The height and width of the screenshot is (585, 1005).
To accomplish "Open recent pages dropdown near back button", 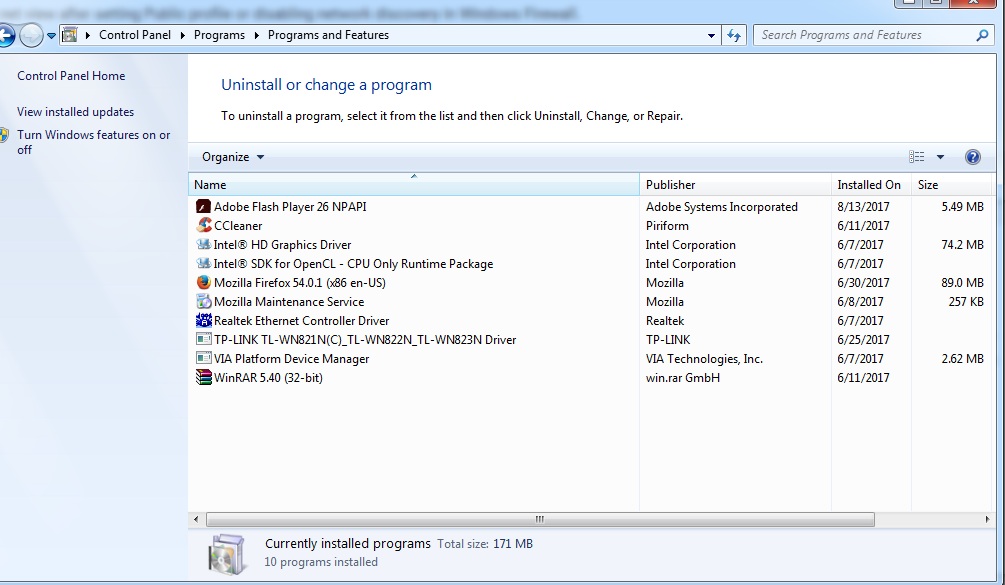I will [51, 36].
